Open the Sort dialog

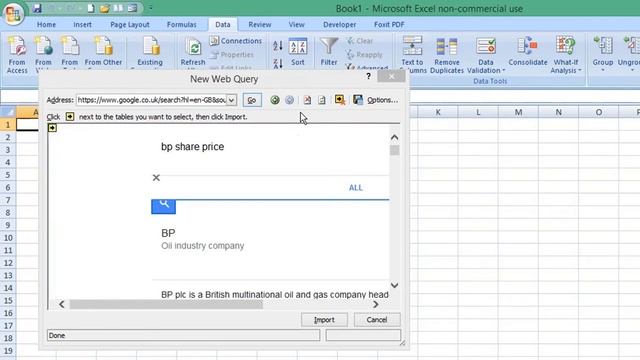tap(298, 52)
